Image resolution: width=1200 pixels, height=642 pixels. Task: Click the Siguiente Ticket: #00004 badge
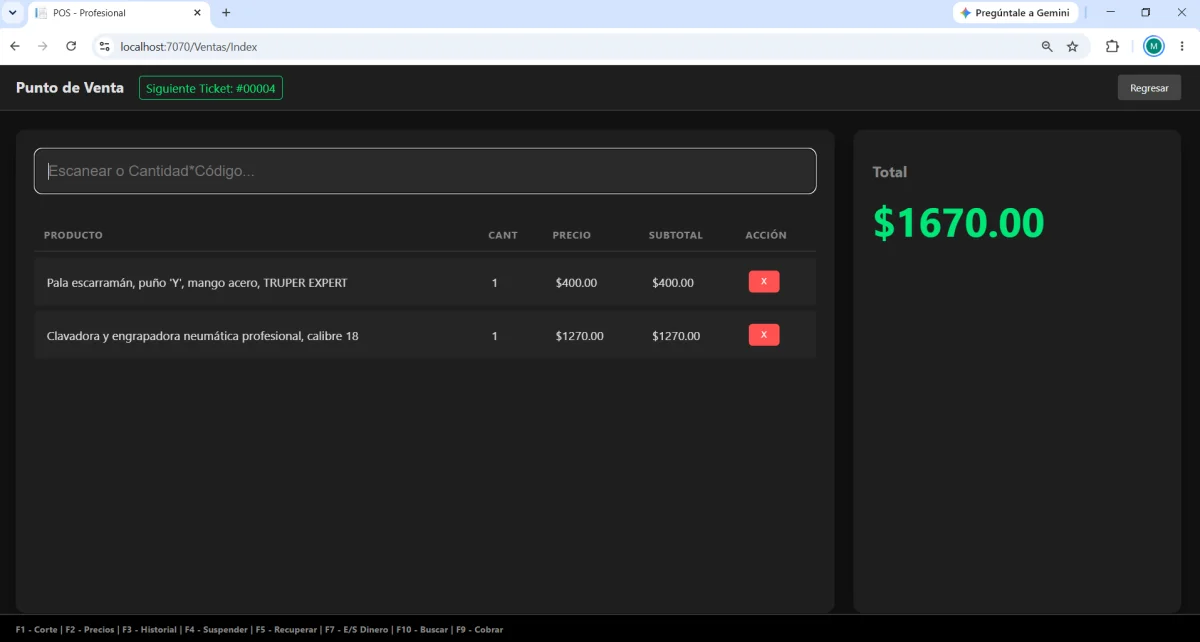[211, 88]
